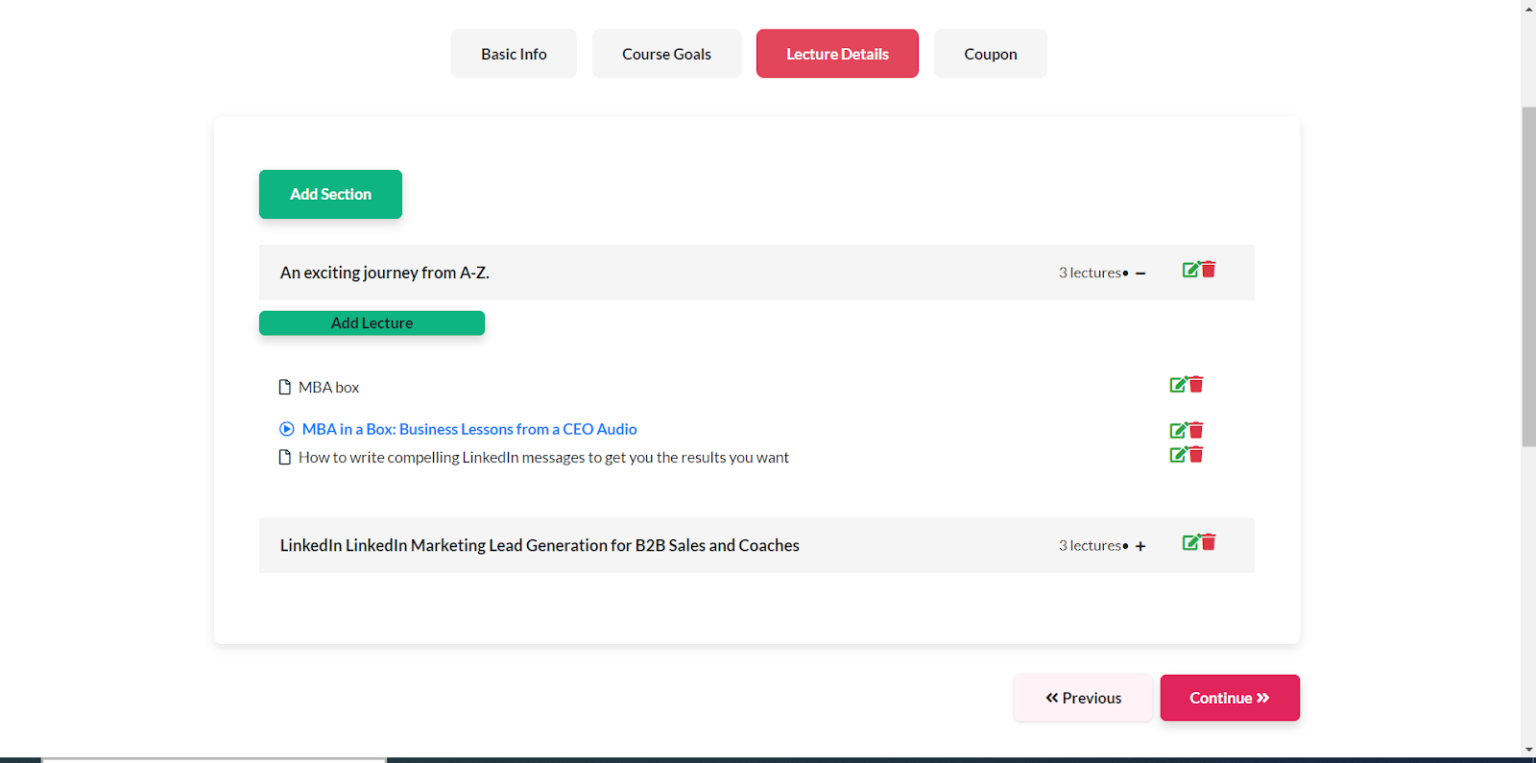Viewport: 1536px width, 763px height.
Task: Open the Coupon tab
Action: [x=990, y=53]
